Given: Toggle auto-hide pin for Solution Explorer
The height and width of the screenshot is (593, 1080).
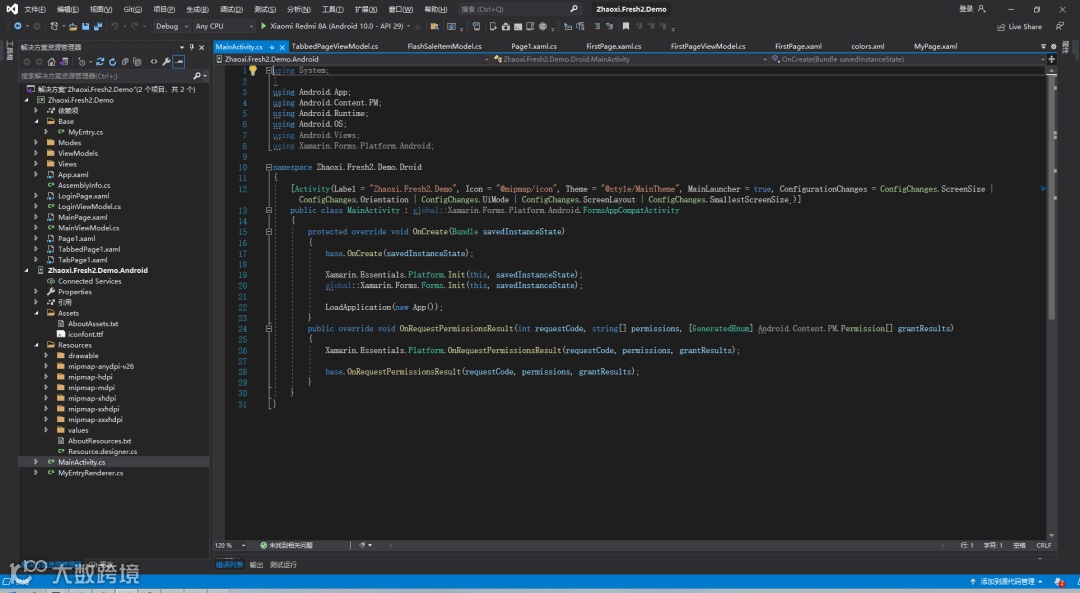Looking at the screenshot, I should click(x=192, y=47).
